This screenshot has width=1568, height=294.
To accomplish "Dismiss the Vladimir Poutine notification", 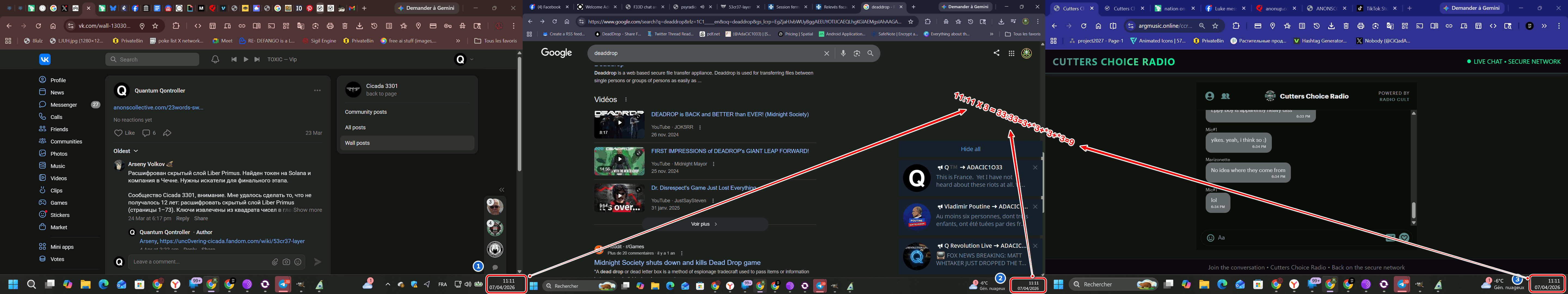I will pyautogui.click(x=1035, y=206).
